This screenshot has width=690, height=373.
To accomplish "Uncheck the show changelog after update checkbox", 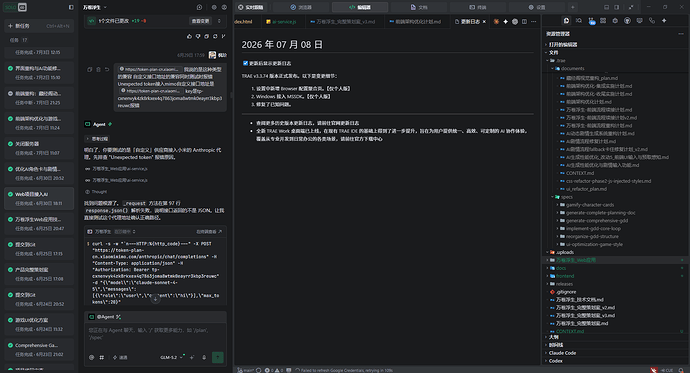I will (245, 63).
